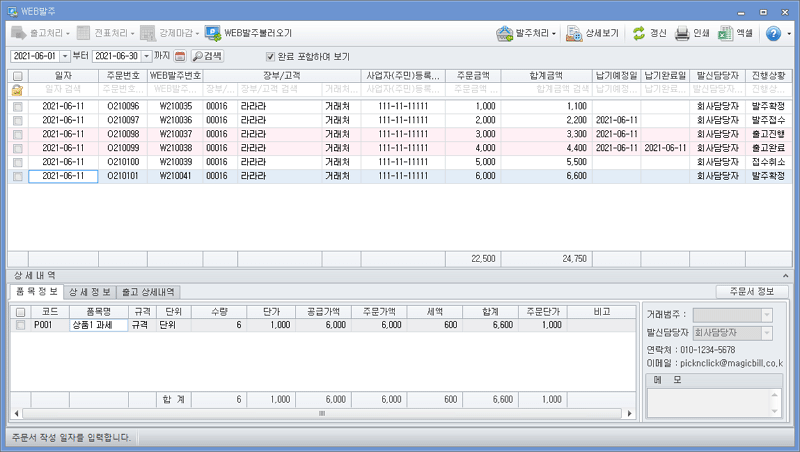Open the calendar icon next to date range

[180, 57]
